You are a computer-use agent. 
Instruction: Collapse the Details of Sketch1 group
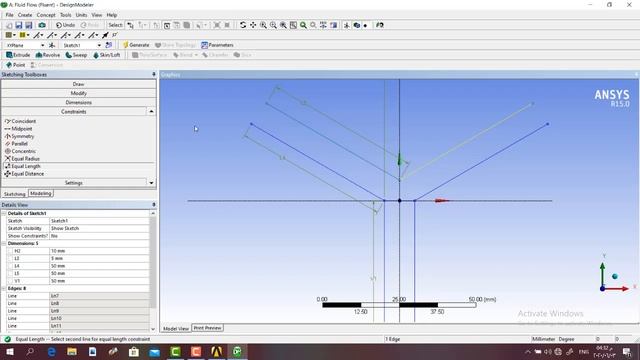pos(4,213)
